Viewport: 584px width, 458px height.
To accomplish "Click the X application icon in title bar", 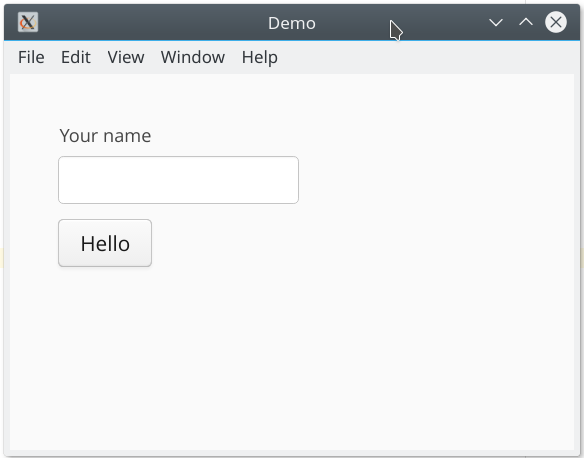I will 28,22.
